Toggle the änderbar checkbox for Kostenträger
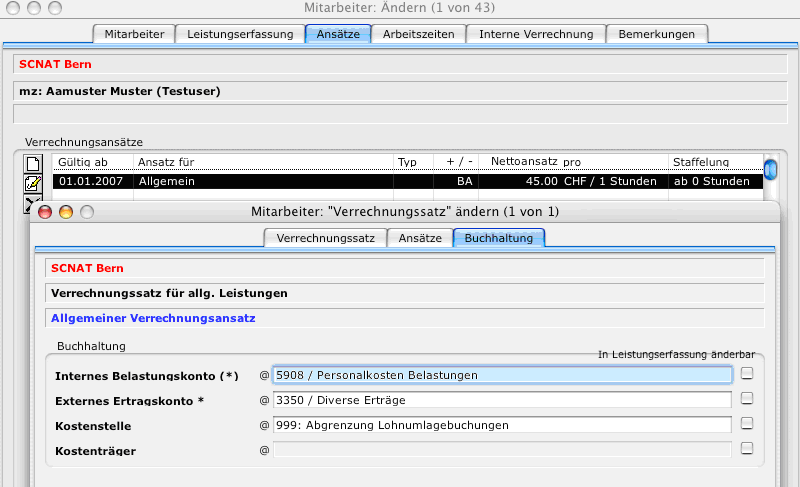The image size is (800, 487). coord(747,449)
